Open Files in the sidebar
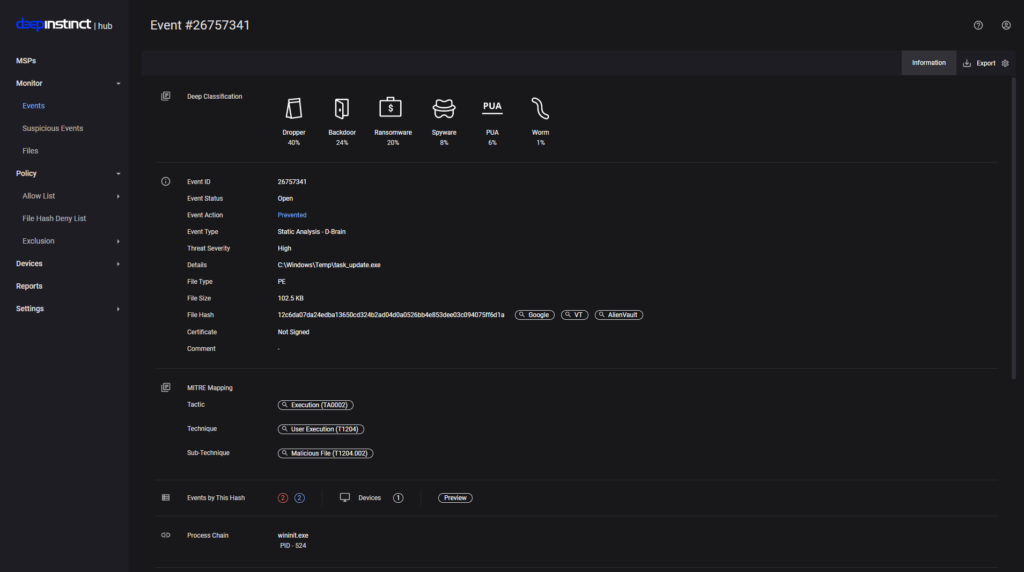 (30, 151)
